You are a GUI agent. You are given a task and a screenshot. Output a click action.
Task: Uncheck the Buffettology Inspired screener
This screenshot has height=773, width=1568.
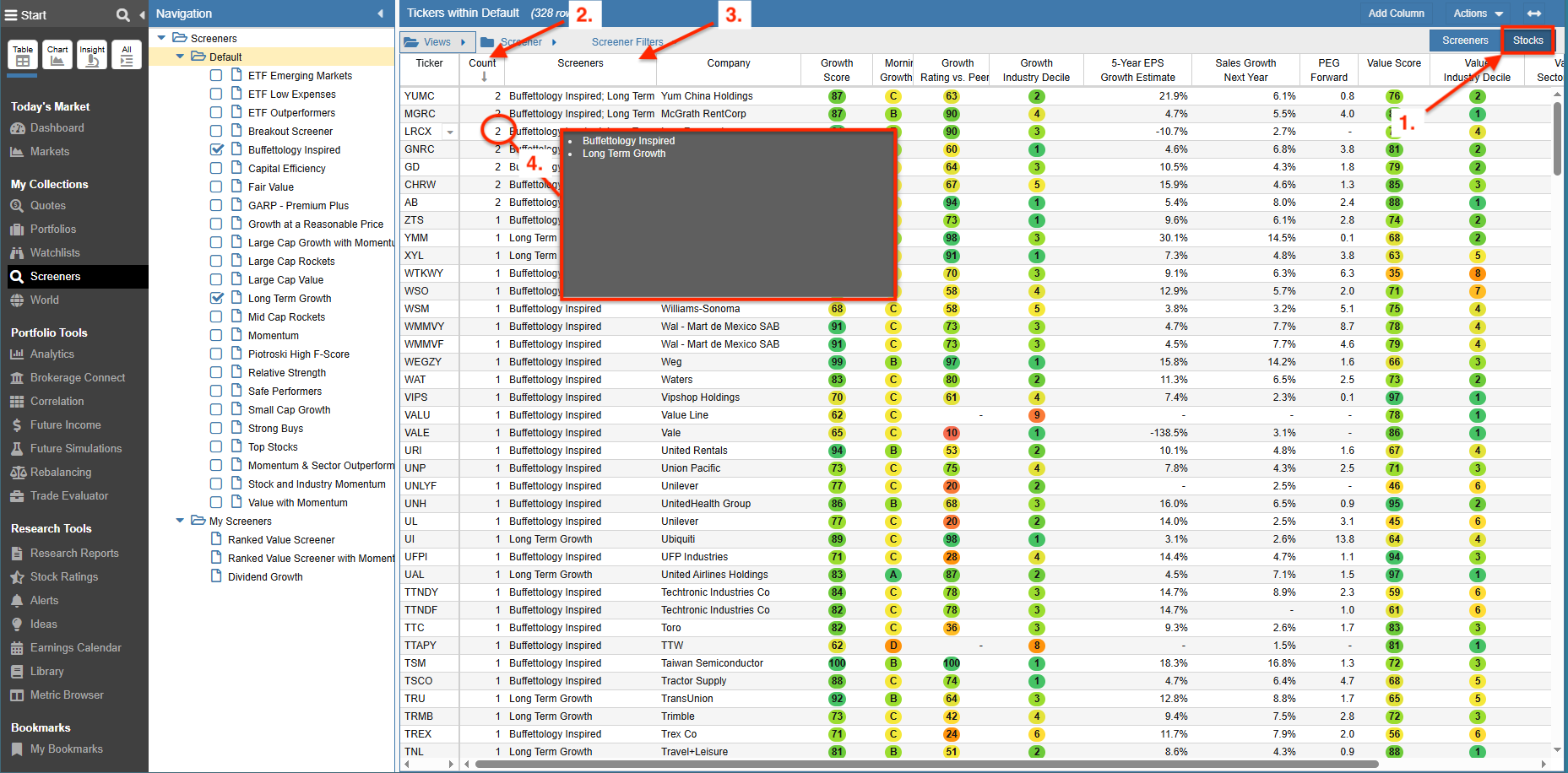pyautogui.click(x=217, y=149)
